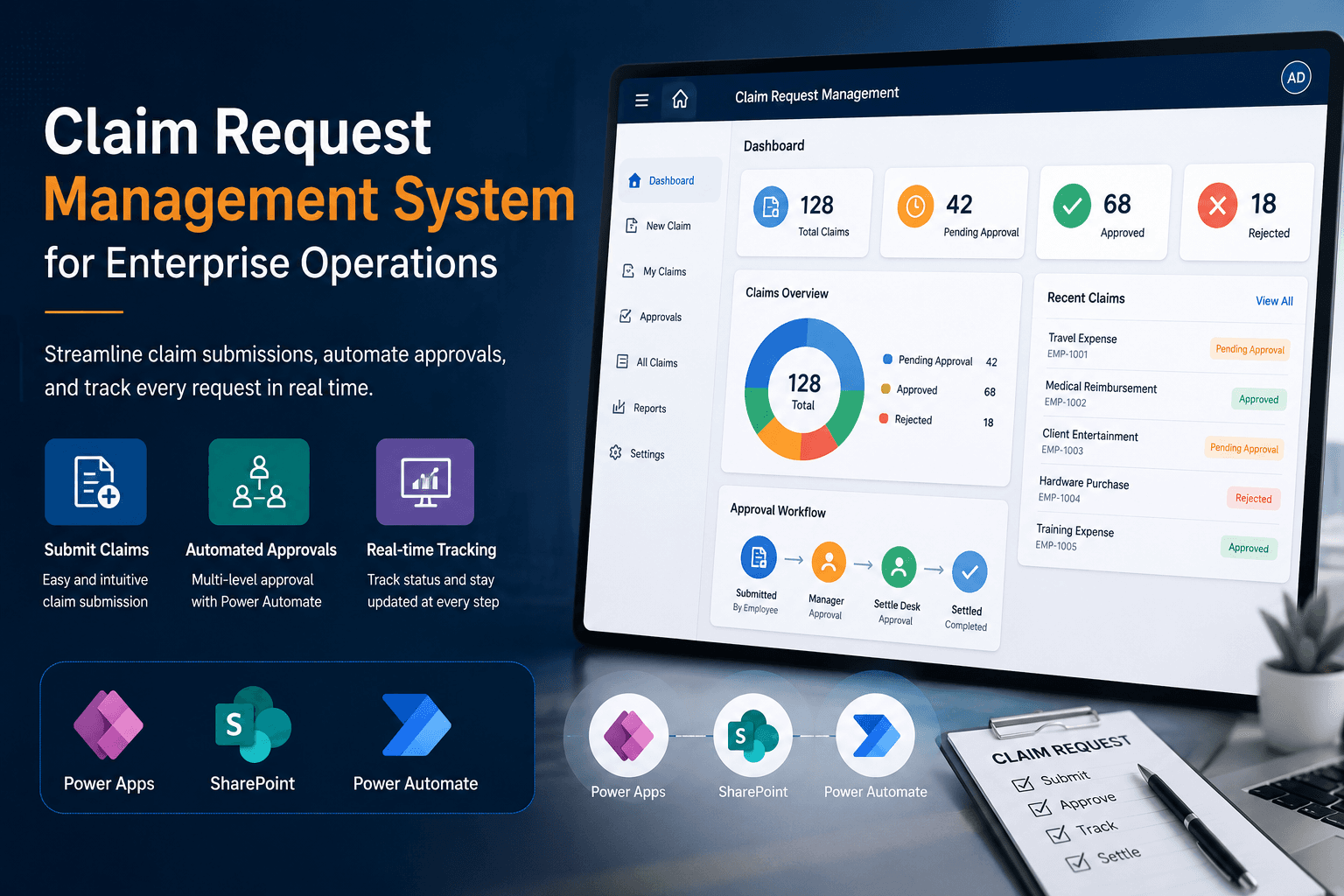Click the orange Pending Approval clock icon

[915, 206]
